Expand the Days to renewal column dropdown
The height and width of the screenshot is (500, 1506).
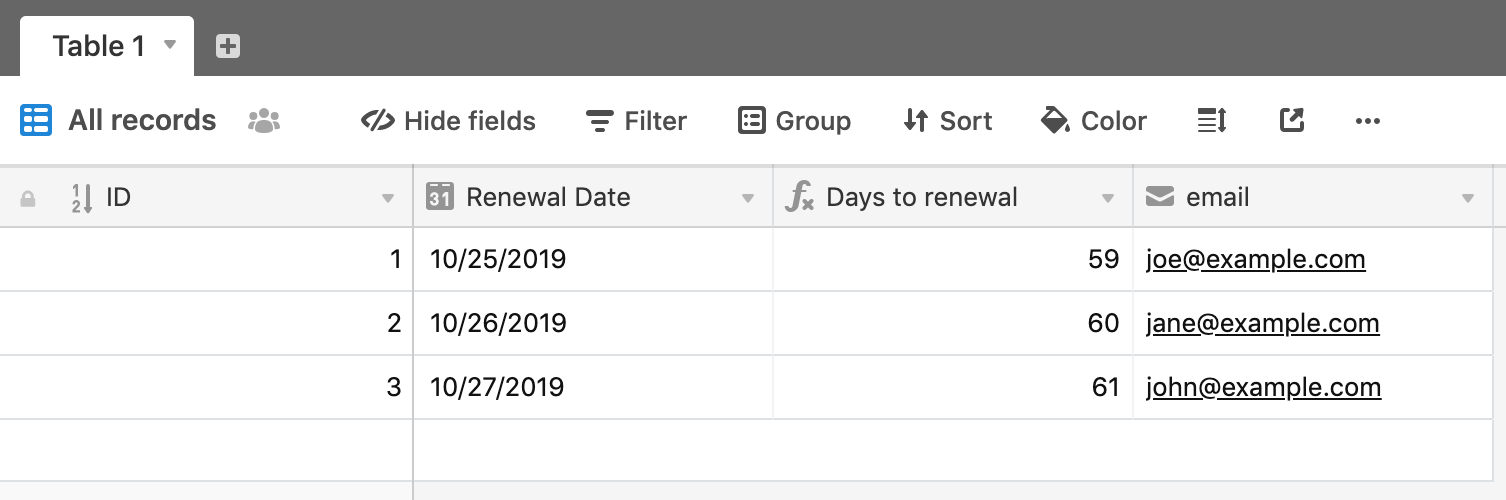(1108, 199)
